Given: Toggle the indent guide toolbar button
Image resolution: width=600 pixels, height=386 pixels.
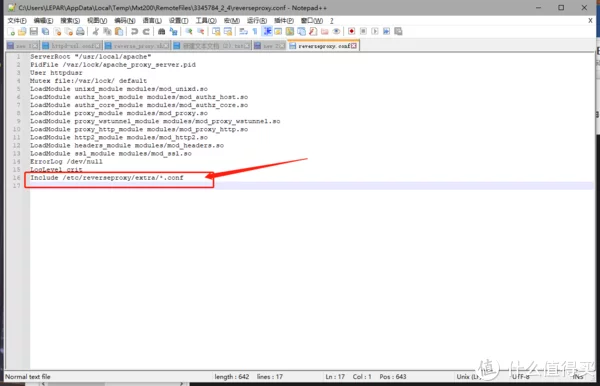Looking at the screenshot, I should coord(267,32).
